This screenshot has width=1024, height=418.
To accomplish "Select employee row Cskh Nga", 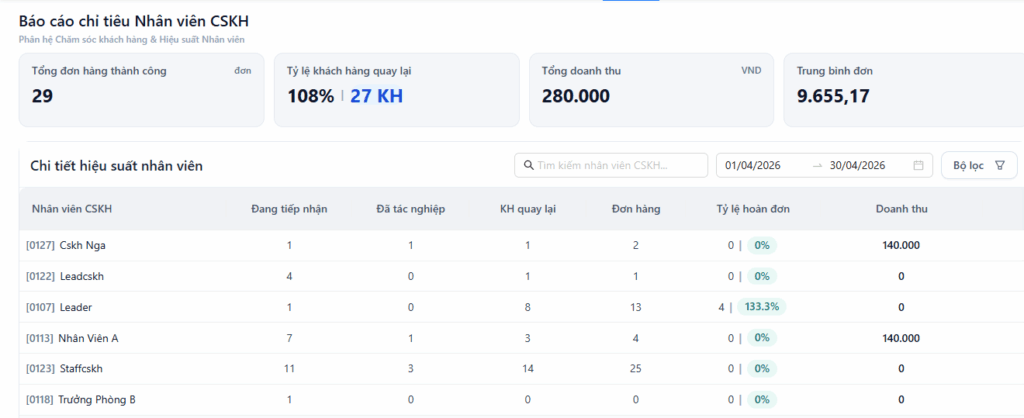I will tap(521, 246).
